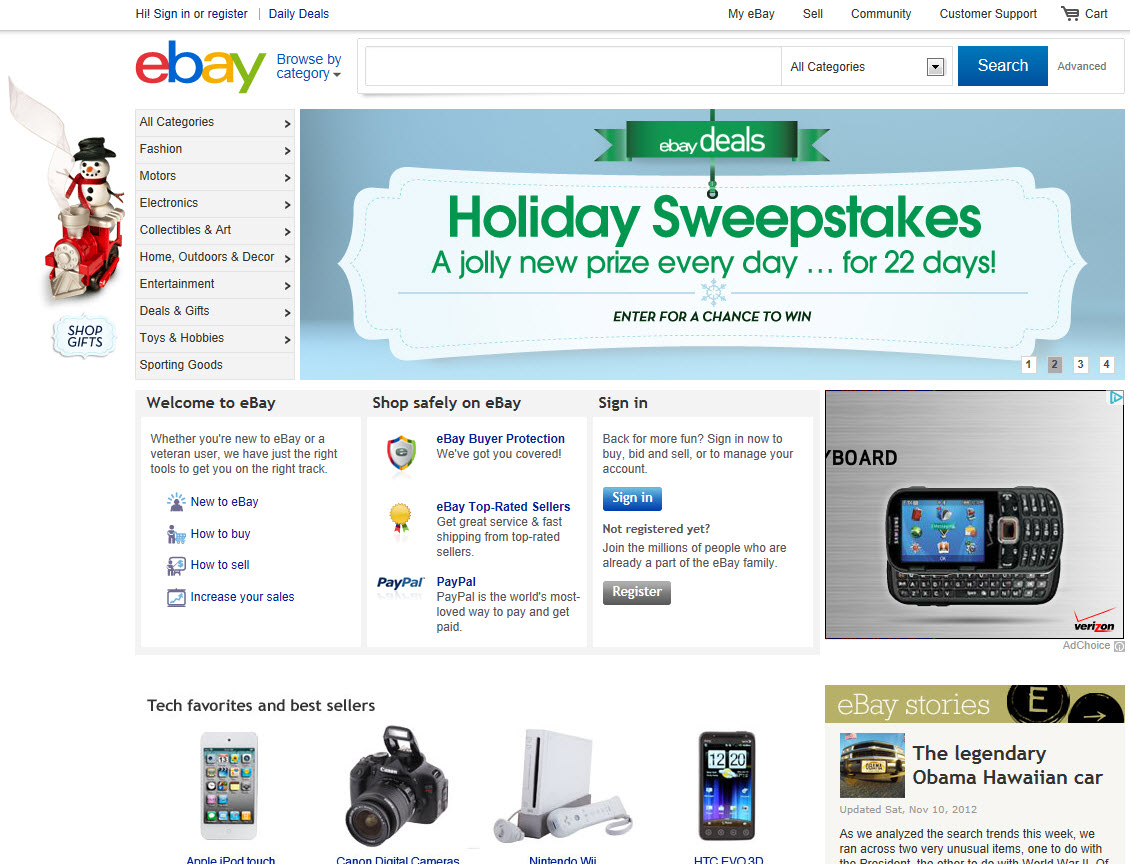Click the PayPal logo icon
The width and height of the screenshot is (1130, 864).
(x=401, y=583)
